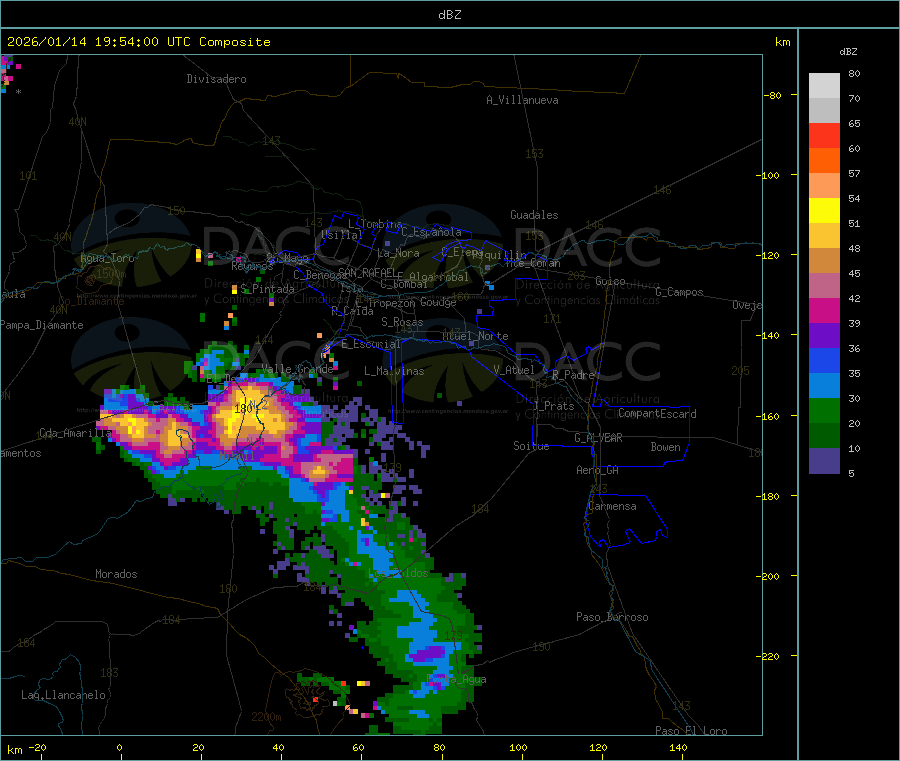Click the slate purple 5 dBZ legend swatch
The image size is (900, 761).
824,461
